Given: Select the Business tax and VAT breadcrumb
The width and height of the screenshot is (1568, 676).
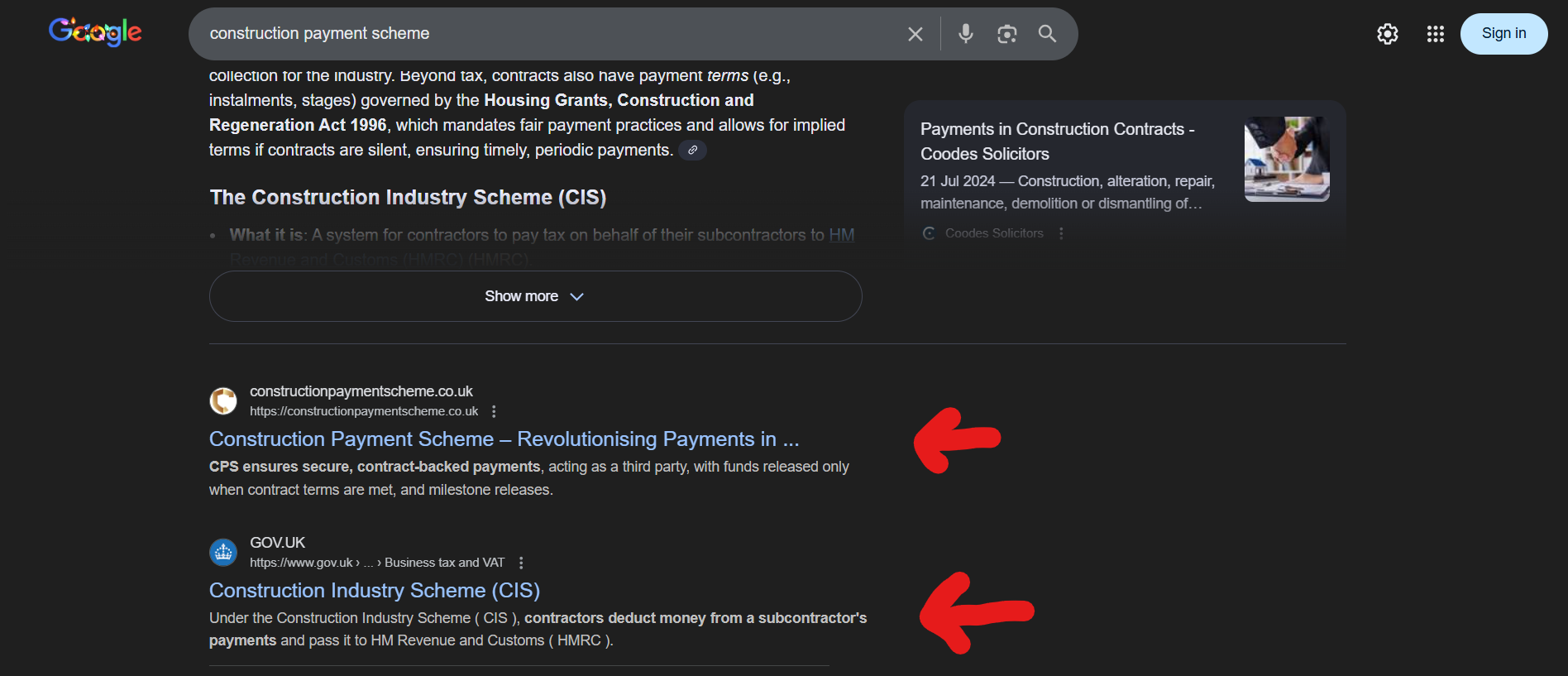Looking at the screenshot, I should point(444,562).
